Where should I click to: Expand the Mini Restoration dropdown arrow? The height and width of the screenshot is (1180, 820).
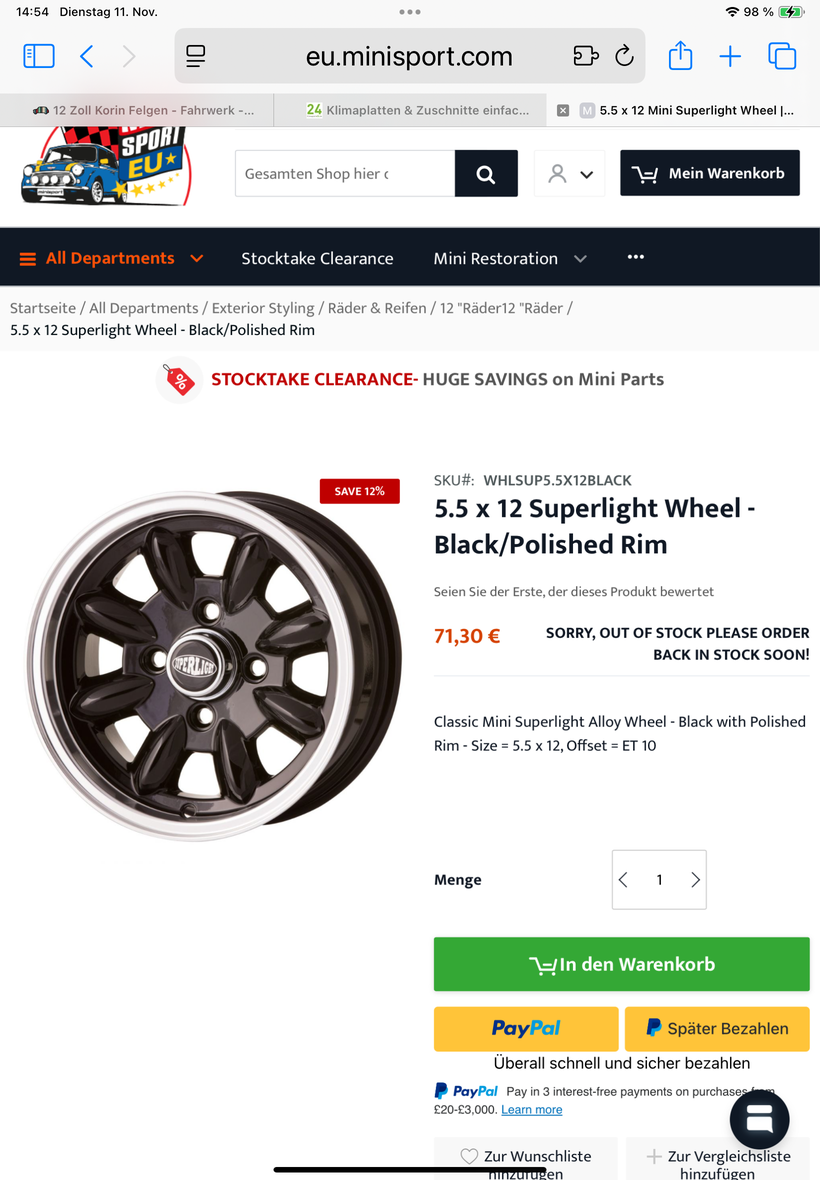pos(580,259)
